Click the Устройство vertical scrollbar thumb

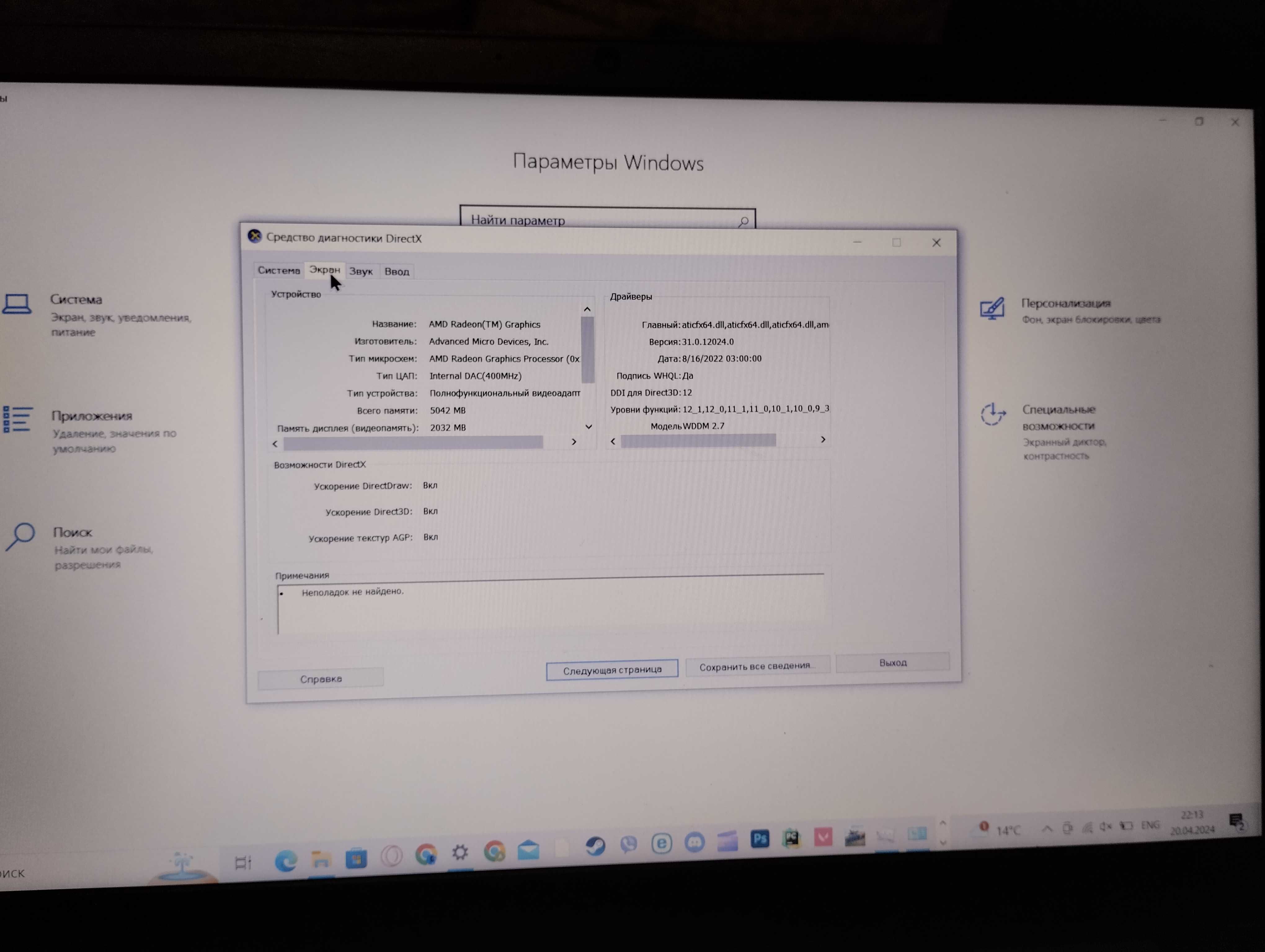pyautogui.click(x=588, y=349)
